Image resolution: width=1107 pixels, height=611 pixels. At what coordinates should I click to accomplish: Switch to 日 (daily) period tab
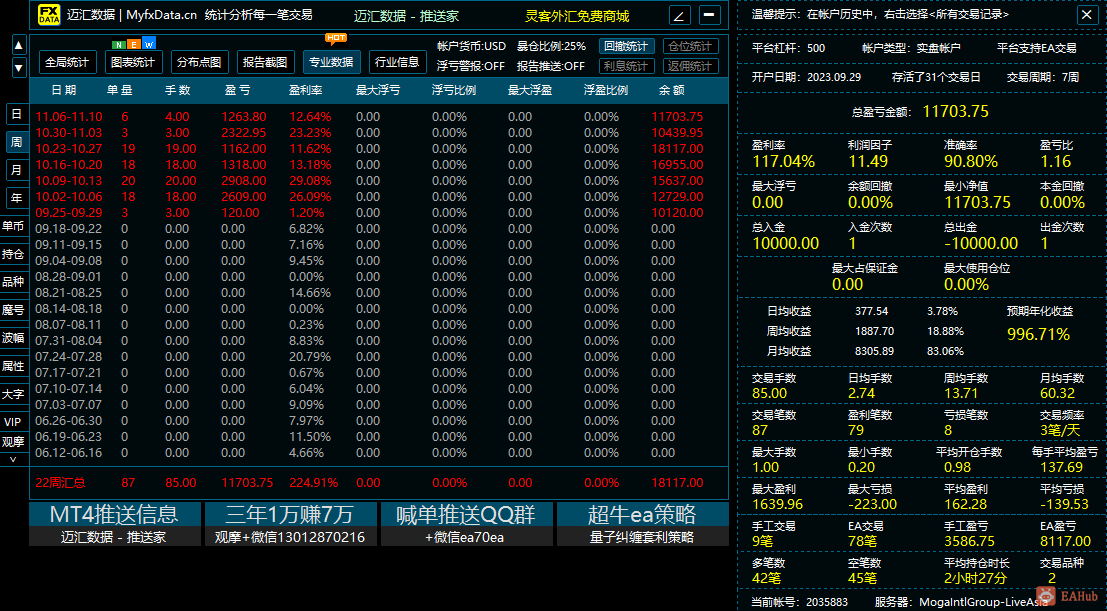[x=17, y=114]
